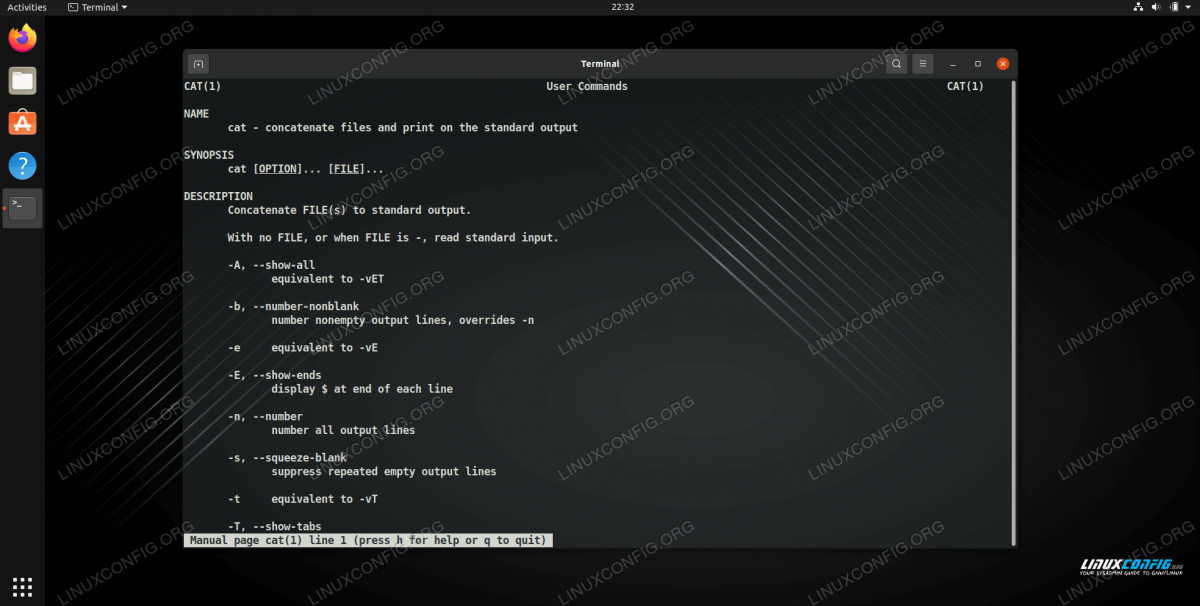This screenshot has width=1200, height=606.
Task: Open the Terminal hamburger menu
Action: click(923, 64)
